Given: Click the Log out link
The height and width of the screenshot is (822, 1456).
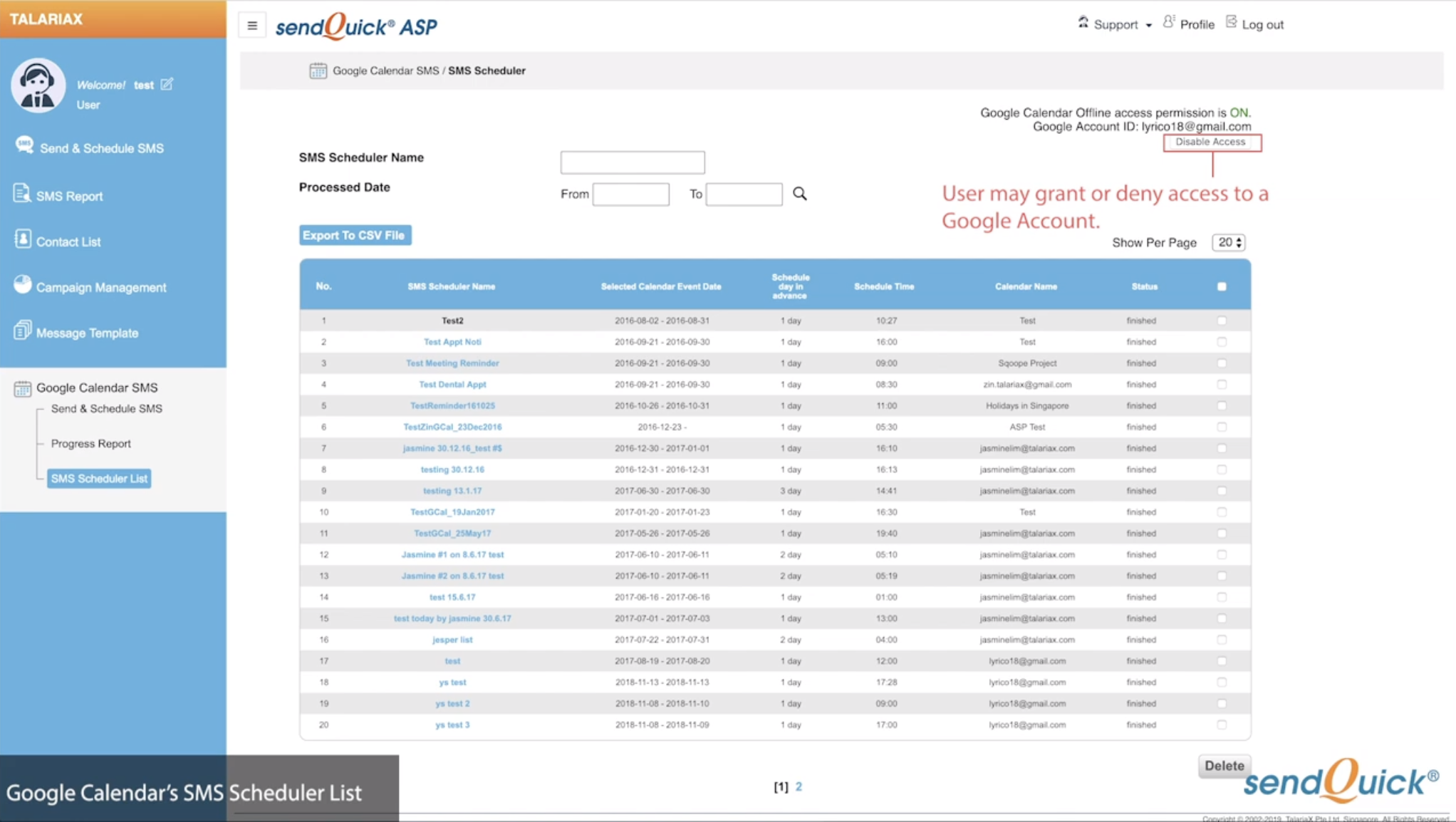Looking at the screenshot, I should [x=1262, y=24].
